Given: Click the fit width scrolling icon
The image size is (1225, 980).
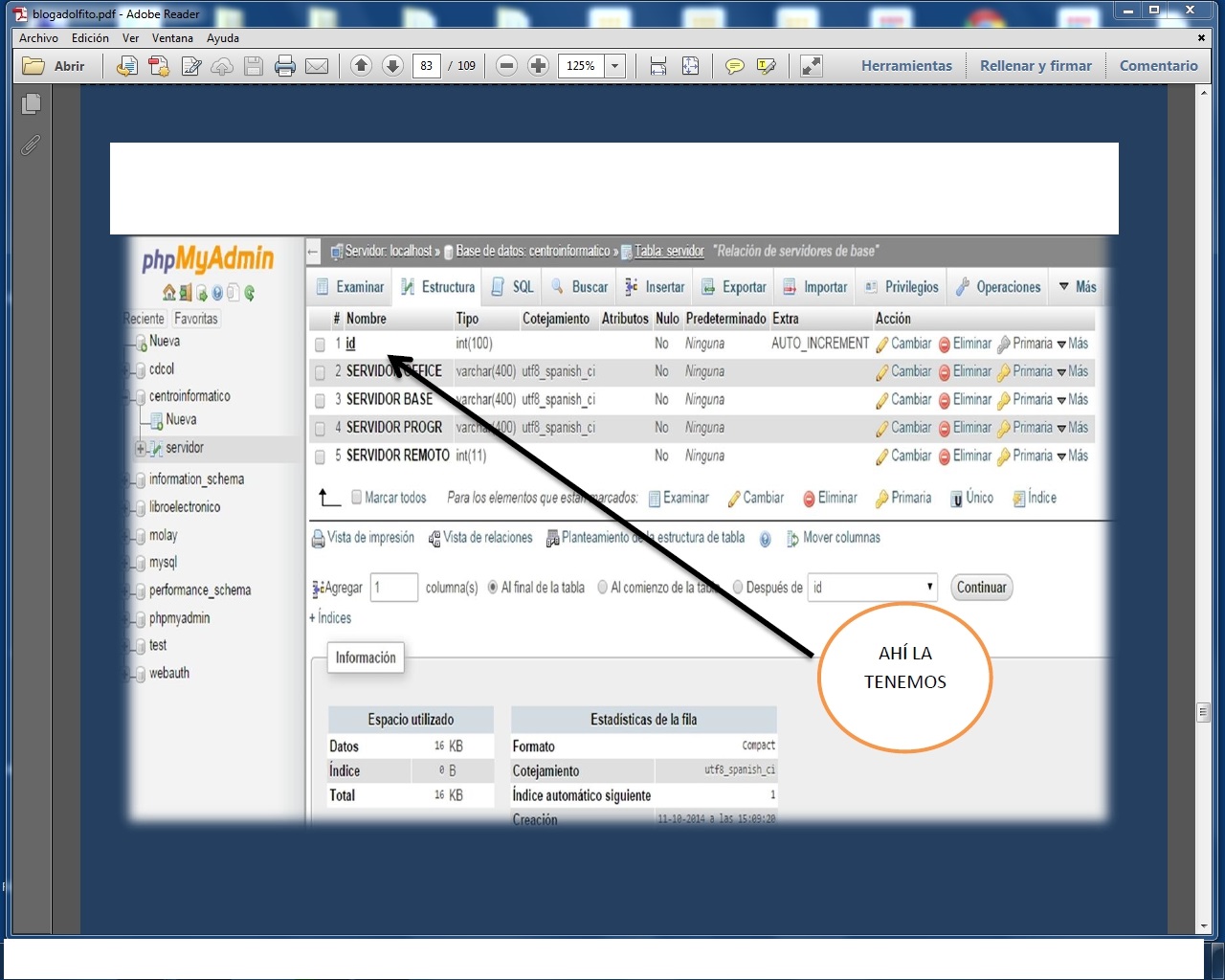Looking at the screenshot, I should 658,66.
